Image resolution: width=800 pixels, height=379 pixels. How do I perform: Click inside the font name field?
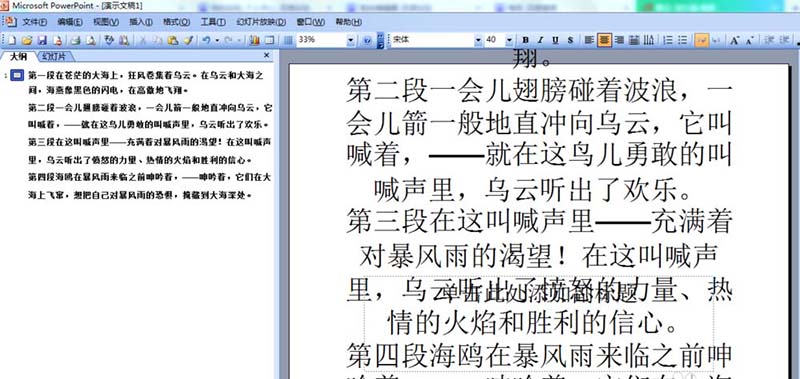pos(432,40)
